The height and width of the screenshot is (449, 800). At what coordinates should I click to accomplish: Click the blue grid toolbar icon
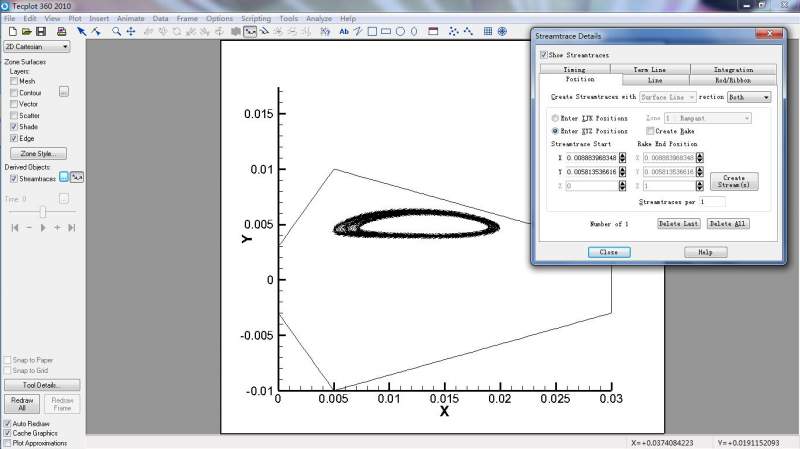coord(488,32)
